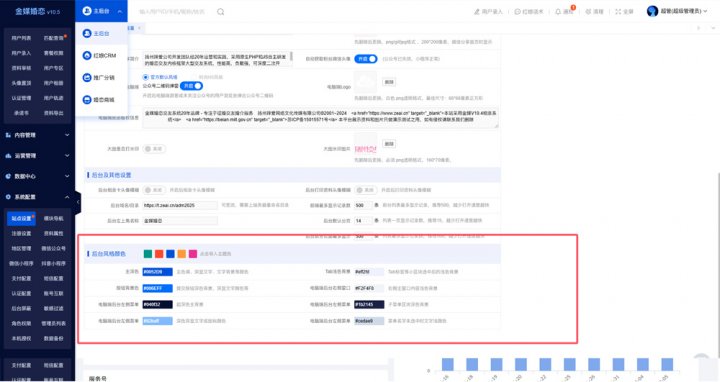Open the super admin account dropdown
This screenshot has width=720, height=382.
tap(677, 11)
